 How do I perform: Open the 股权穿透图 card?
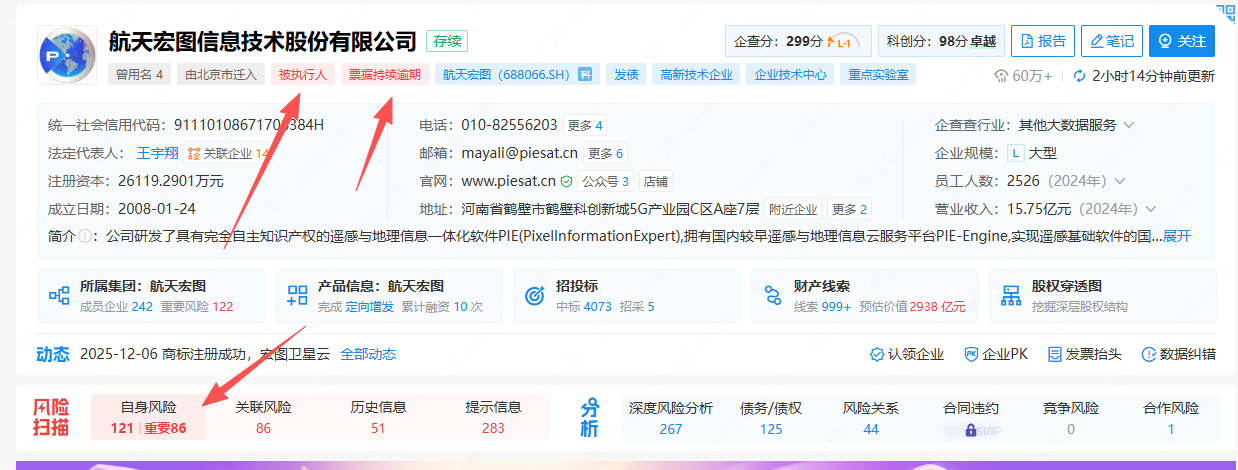coord(1103,296)
